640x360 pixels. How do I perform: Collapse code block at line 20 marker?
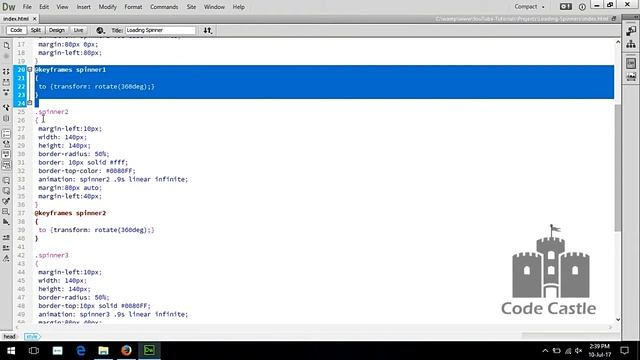29,70
